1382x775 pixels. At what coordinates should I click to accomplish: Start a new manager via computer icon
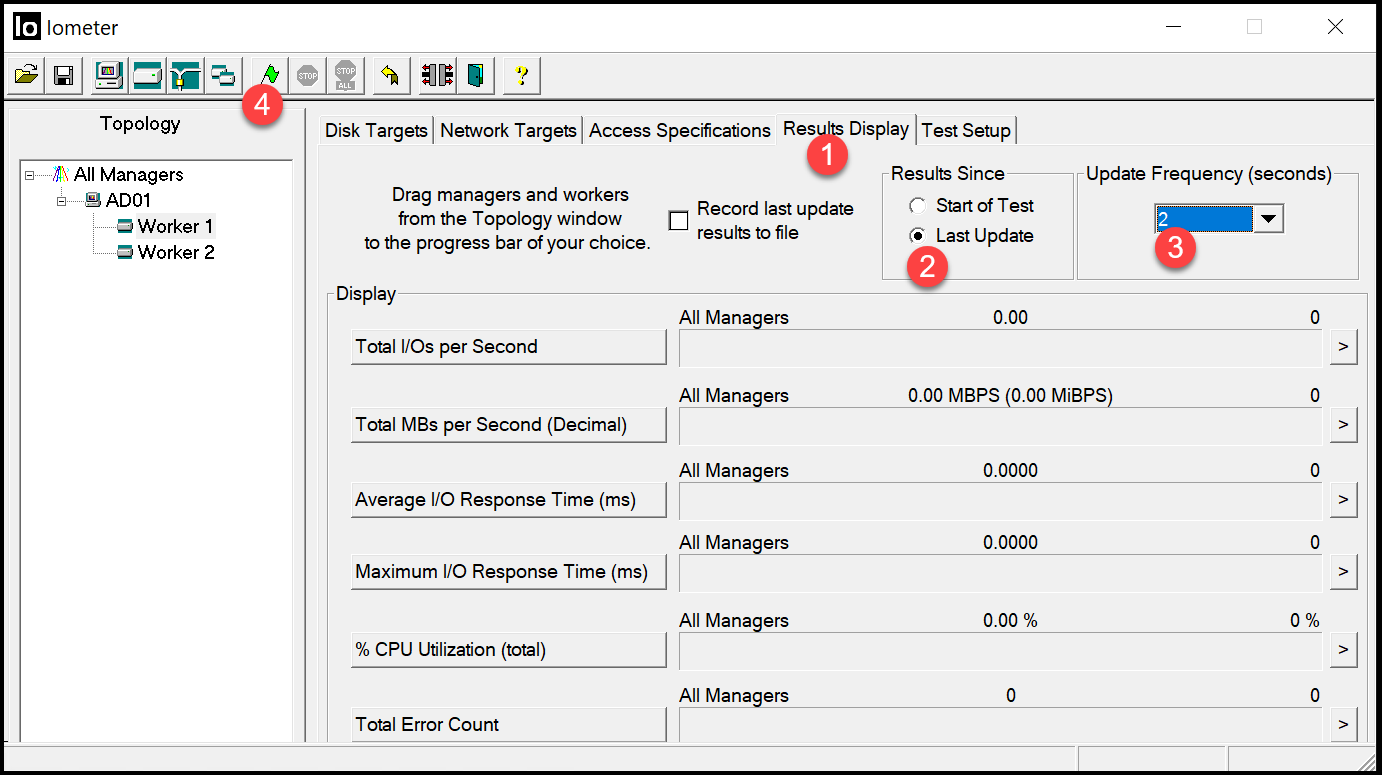coord(109,75)
